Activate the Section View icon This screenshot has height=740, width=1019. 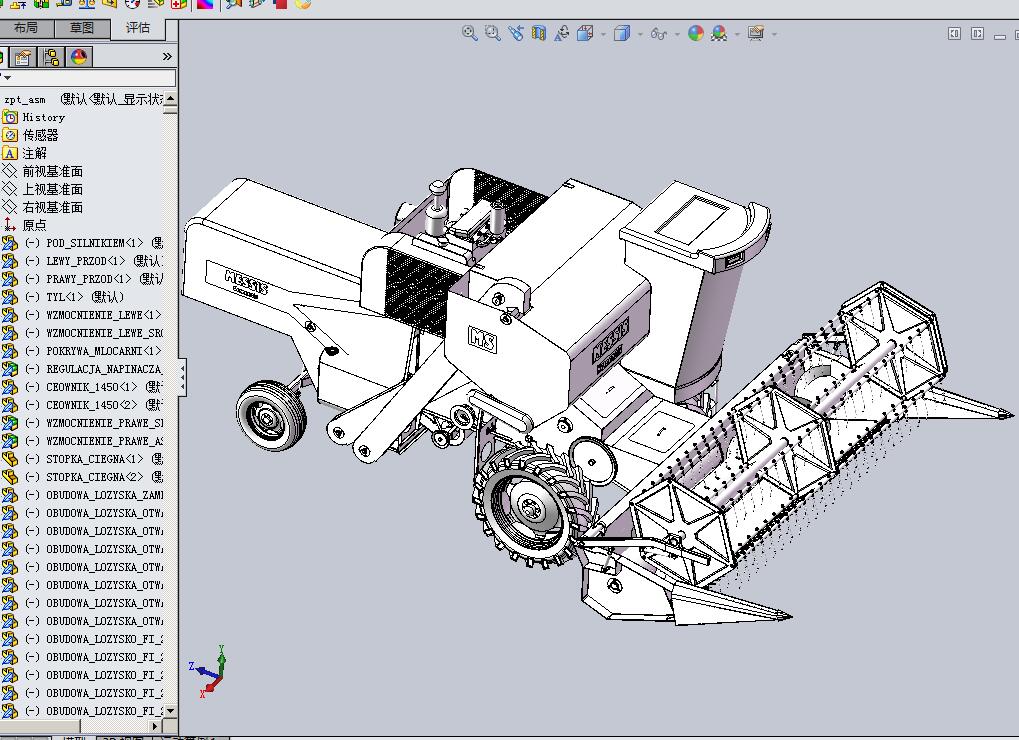click(x=539, y=33)
